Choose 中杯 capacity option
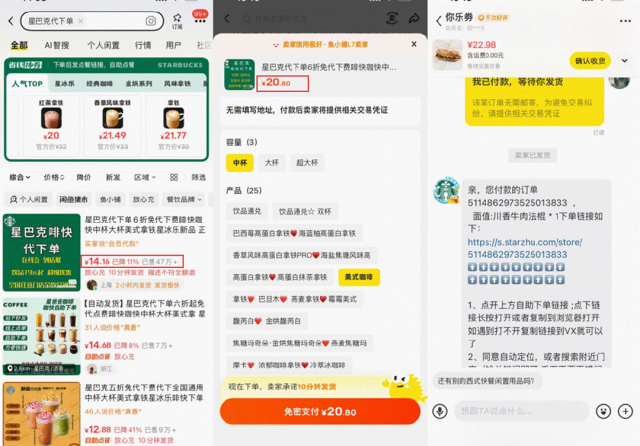The height and width of the screenshot is (446, 640). [240, 163]
